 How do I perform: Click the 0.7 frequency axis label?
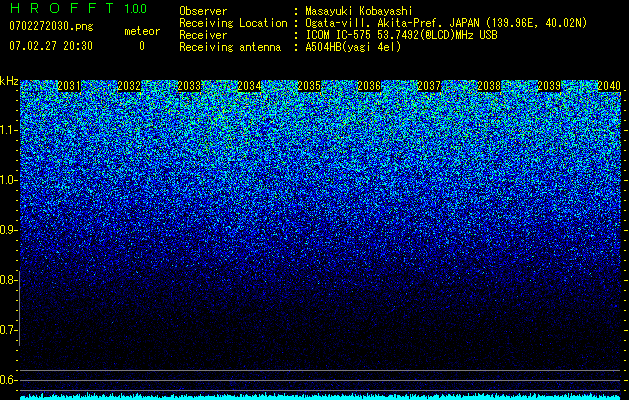tap(7, 330)
